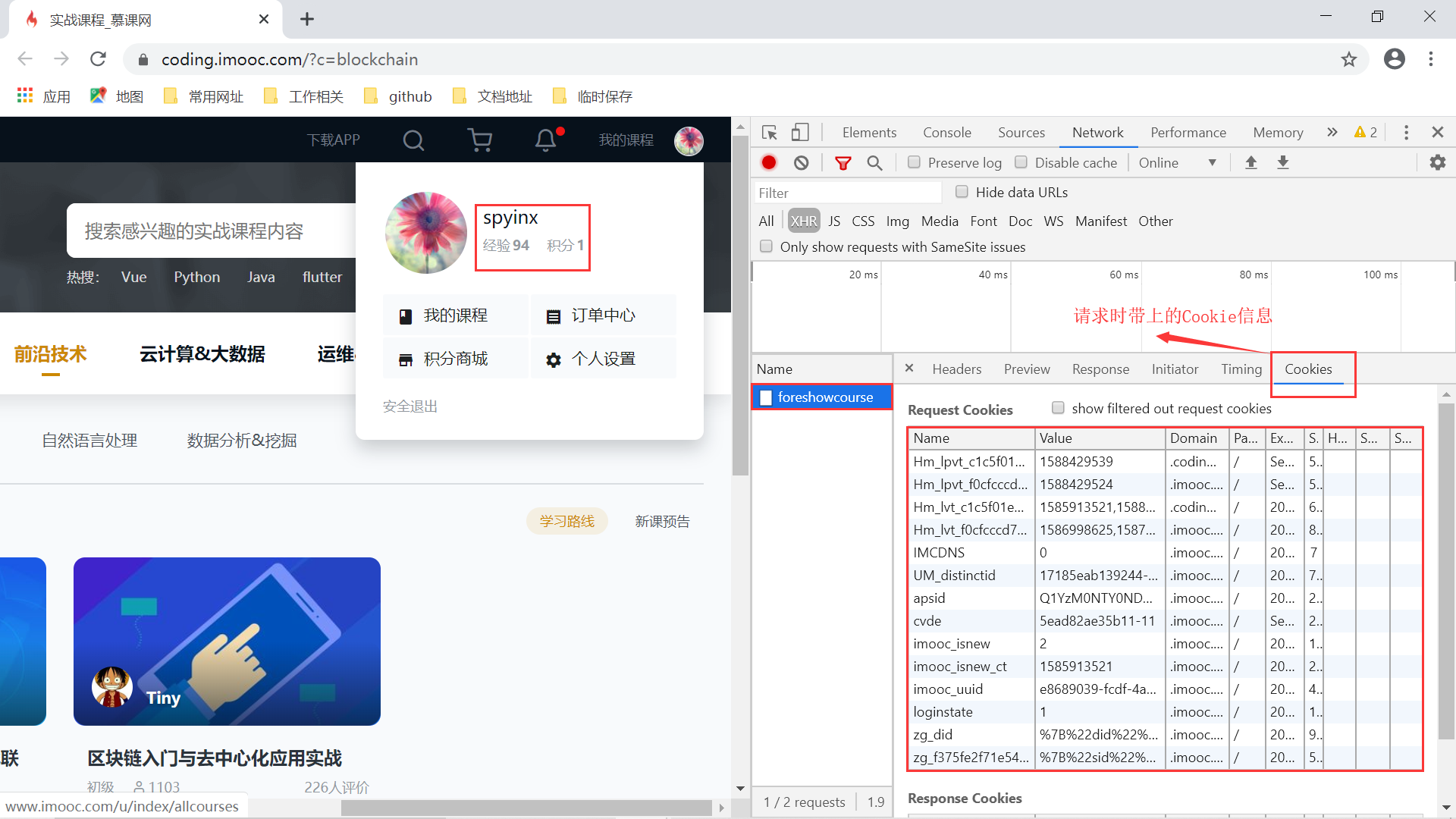
Task: Bookmark this page with the star icon
Action: [x=1348, y=59]
